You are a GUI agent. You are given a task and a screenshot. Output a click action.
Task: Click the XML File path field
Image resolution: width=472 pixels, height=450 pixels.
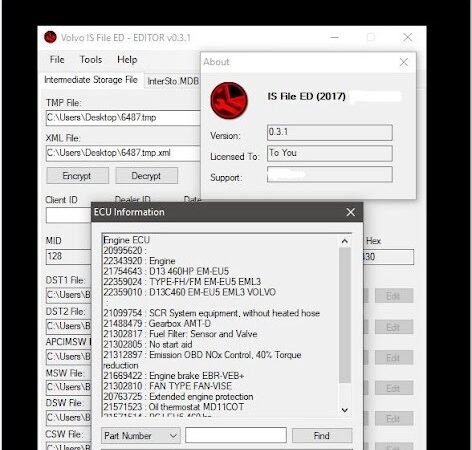pos(123,153)
